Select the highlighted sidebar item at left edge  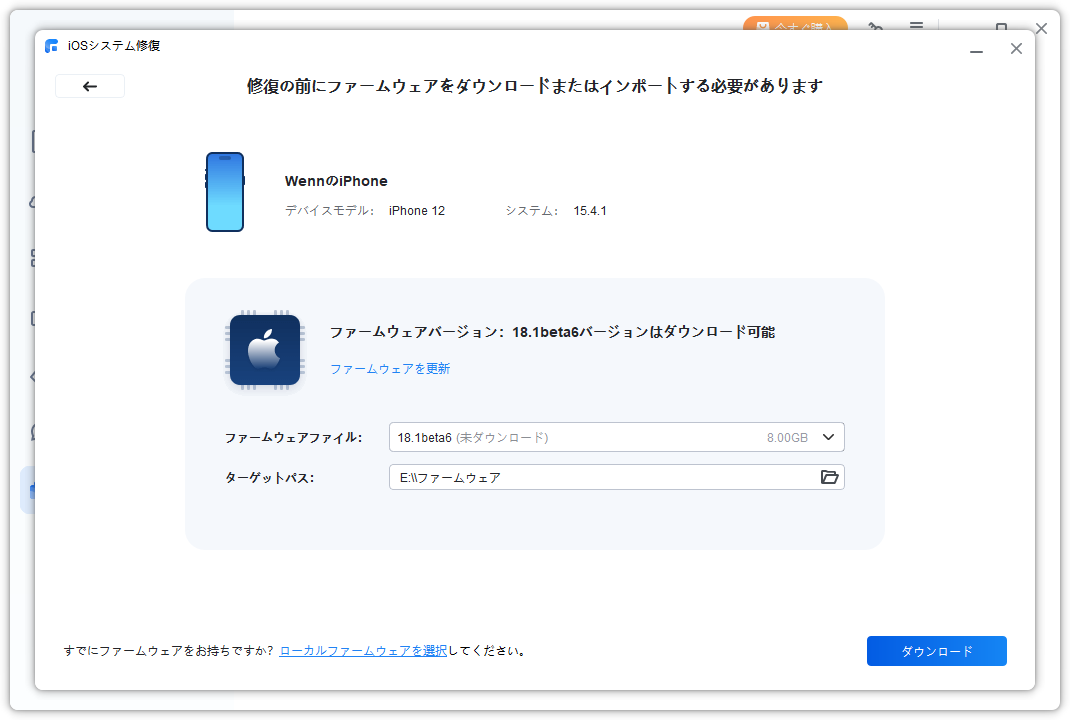click(29, 490)
